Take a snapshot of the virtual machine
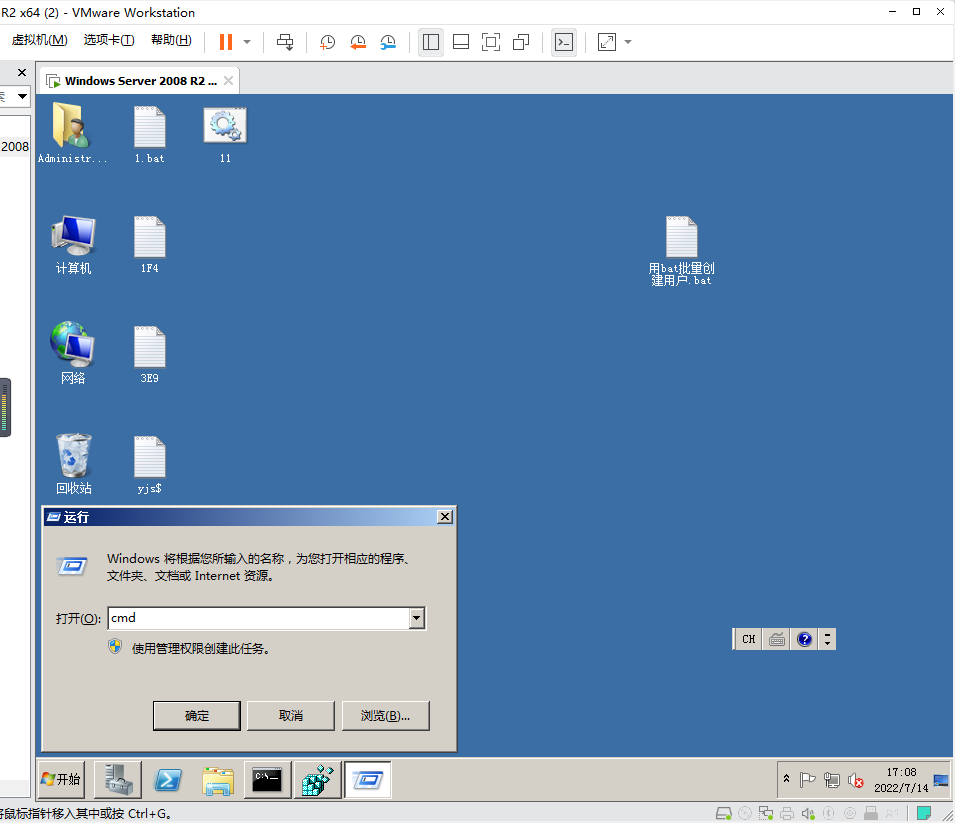 click(x=328, y=42)
